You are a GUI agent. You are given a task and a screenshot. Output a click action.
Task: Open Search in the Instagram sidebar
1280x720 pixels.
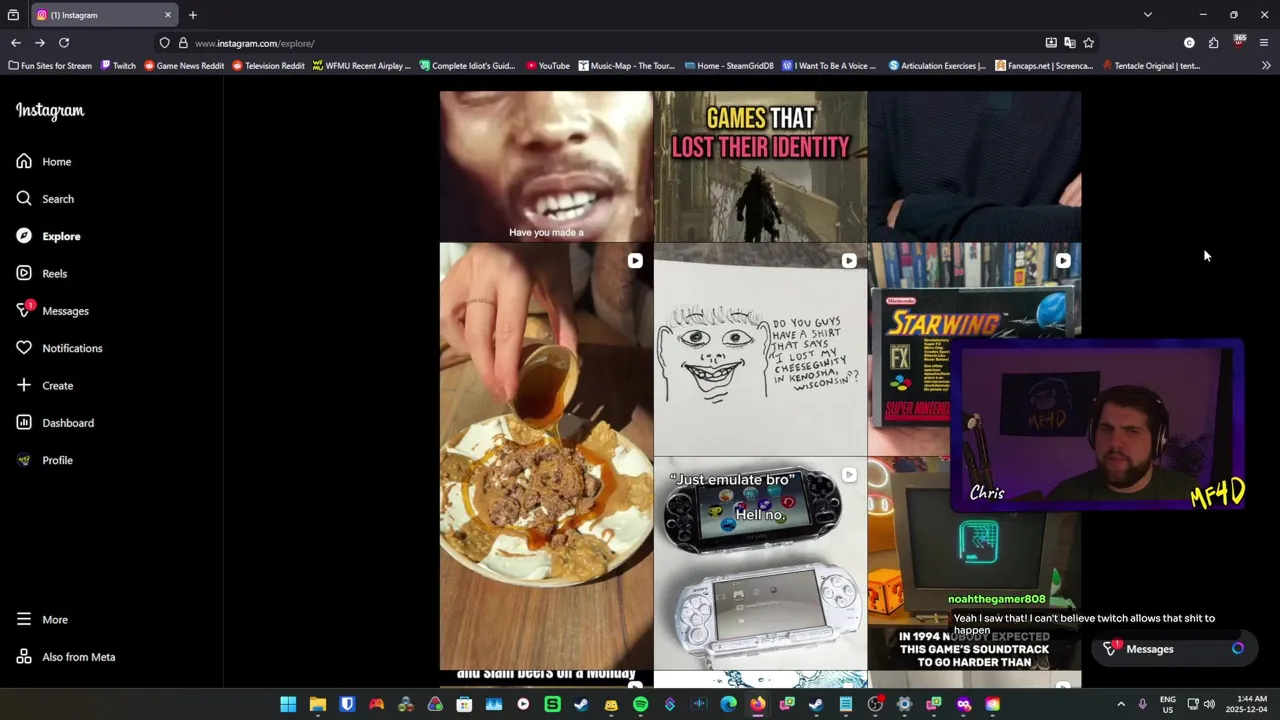[x=44, y=199]
